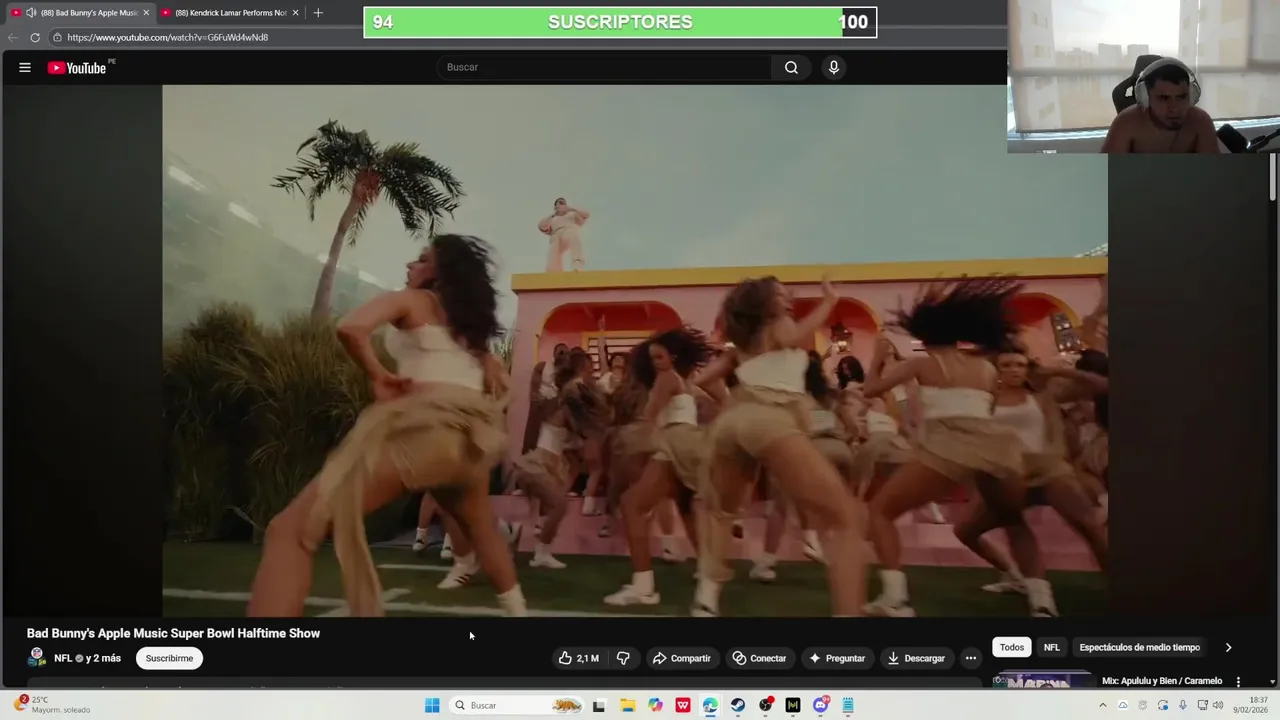Close the Kendrick Lamar browser tab

coord(296,13)
